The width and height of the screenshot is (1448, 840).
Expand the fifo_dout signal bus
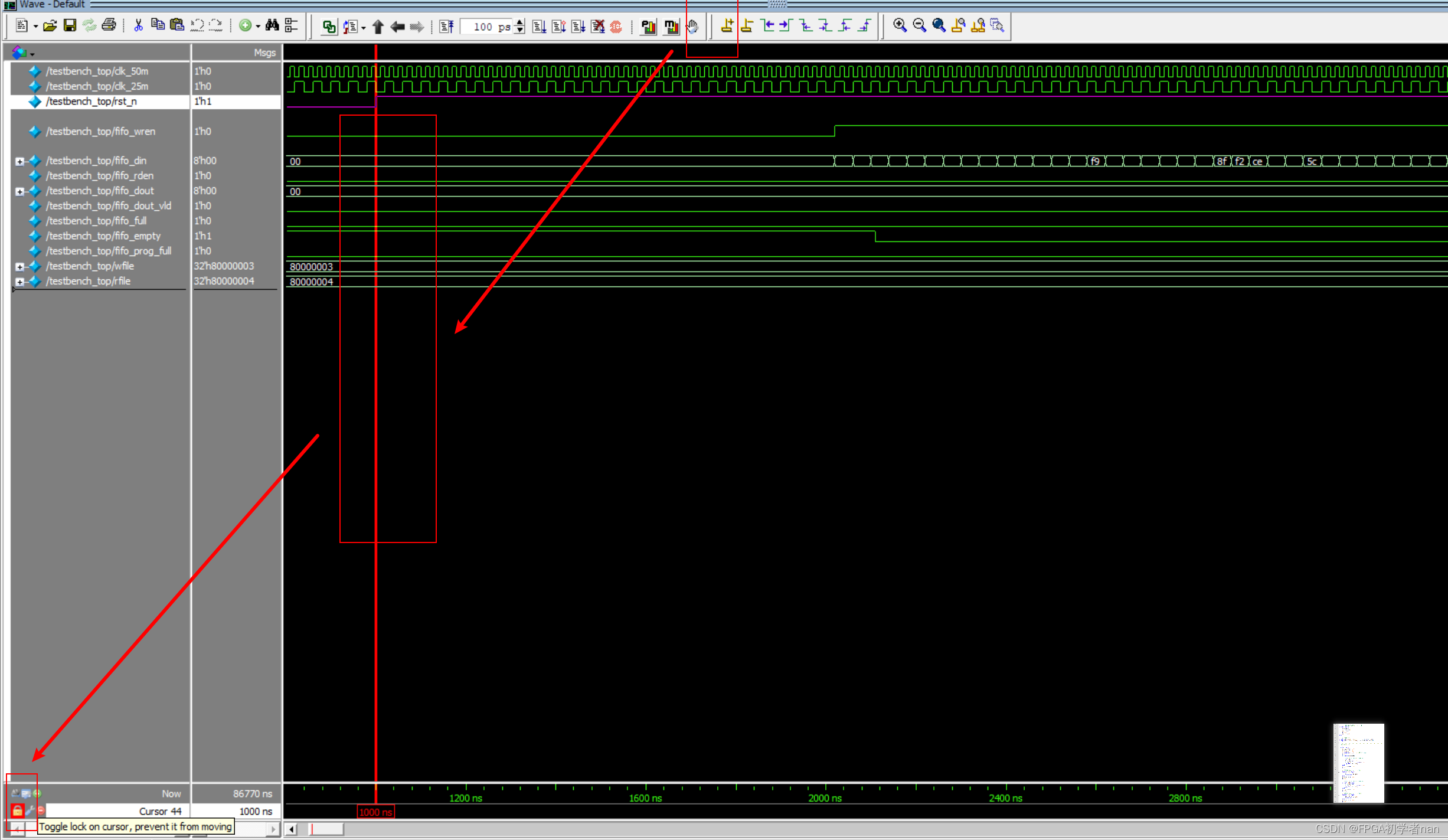tap(19, 191)
